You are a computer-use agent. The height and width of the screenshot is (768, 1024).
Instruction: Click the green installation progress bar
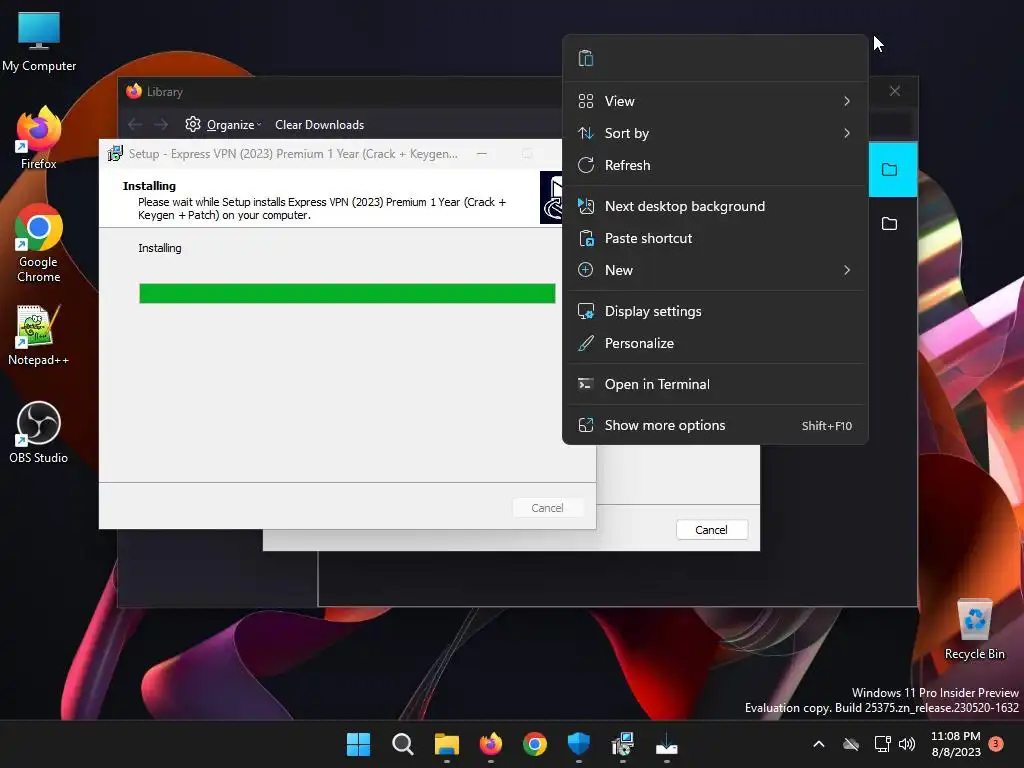click(x=347, y=293)
